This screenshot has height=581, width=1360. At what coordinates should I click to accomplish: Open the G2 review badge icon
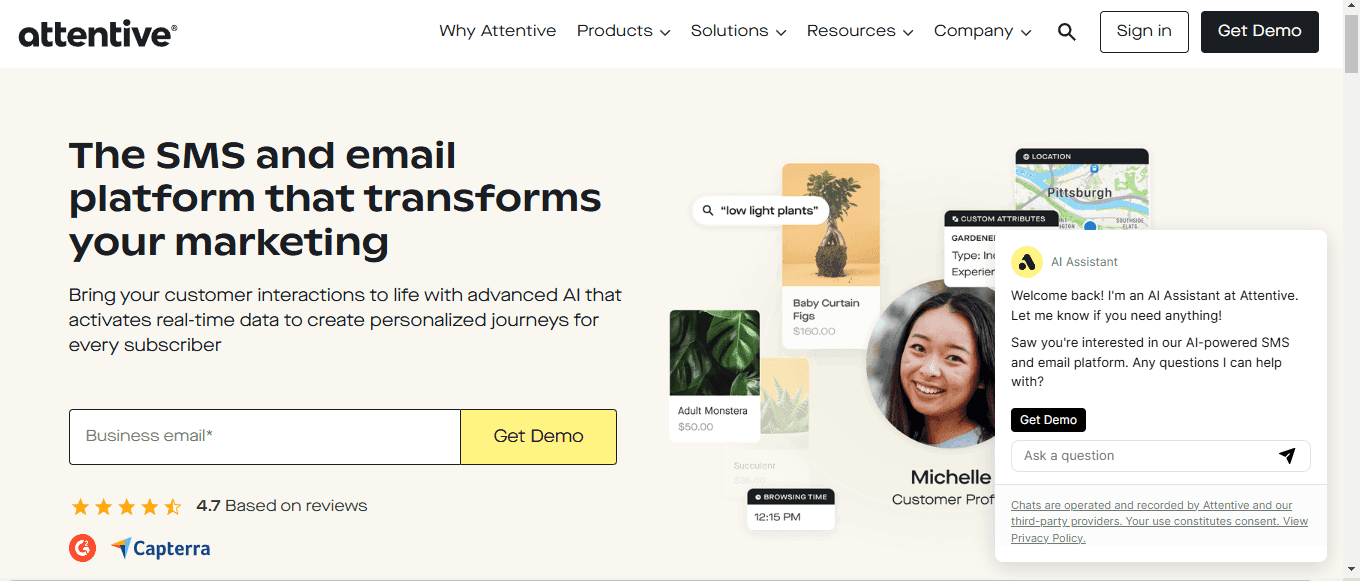(83, 548)
